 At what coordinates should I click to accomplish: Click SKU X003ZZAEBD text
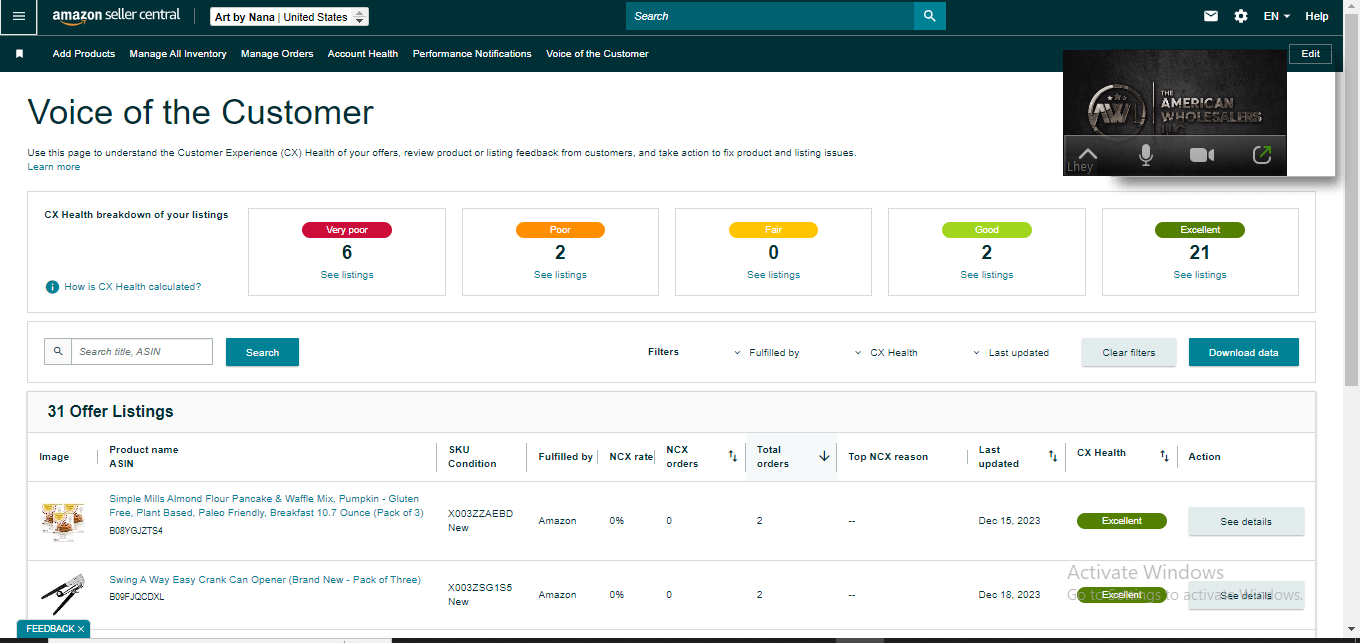click(480, 514)
